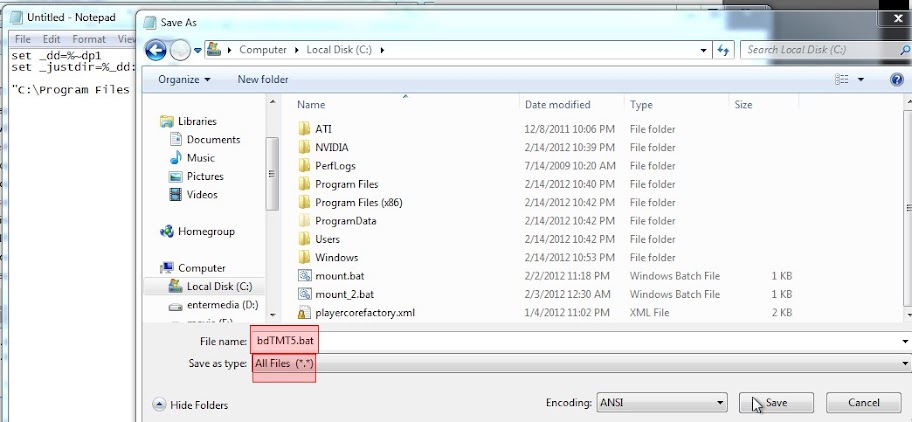Click Libraries in the navigation pane
This screenshot has width=912, height=422.
197,121
